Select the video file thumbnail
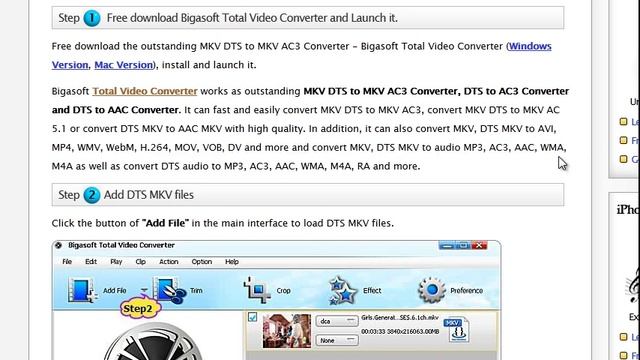Viewport: 640px width, 360px height. (x=287, y=331)
